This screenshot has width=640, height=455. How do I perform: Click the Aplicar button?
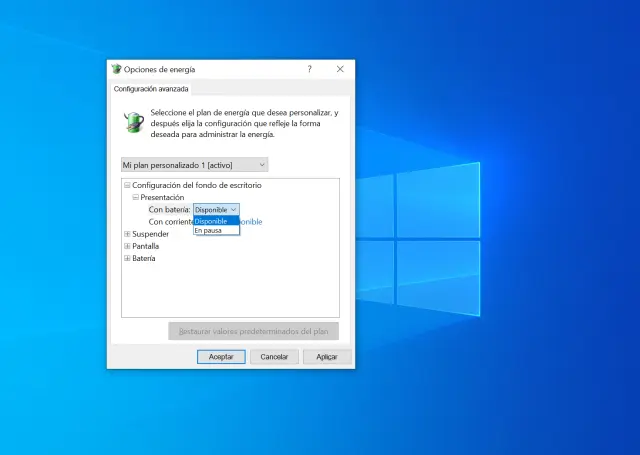click(x=327, y=356)
